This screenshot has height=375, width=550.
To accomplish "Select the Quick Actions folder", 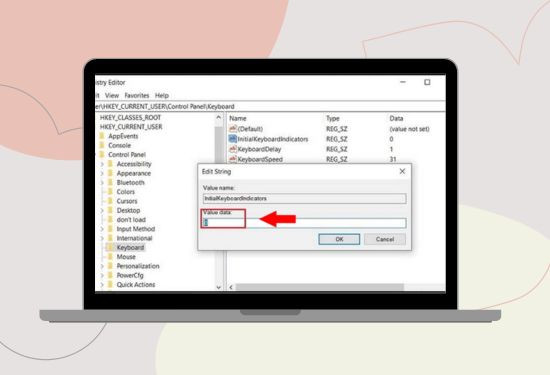I will coord(136,284).
